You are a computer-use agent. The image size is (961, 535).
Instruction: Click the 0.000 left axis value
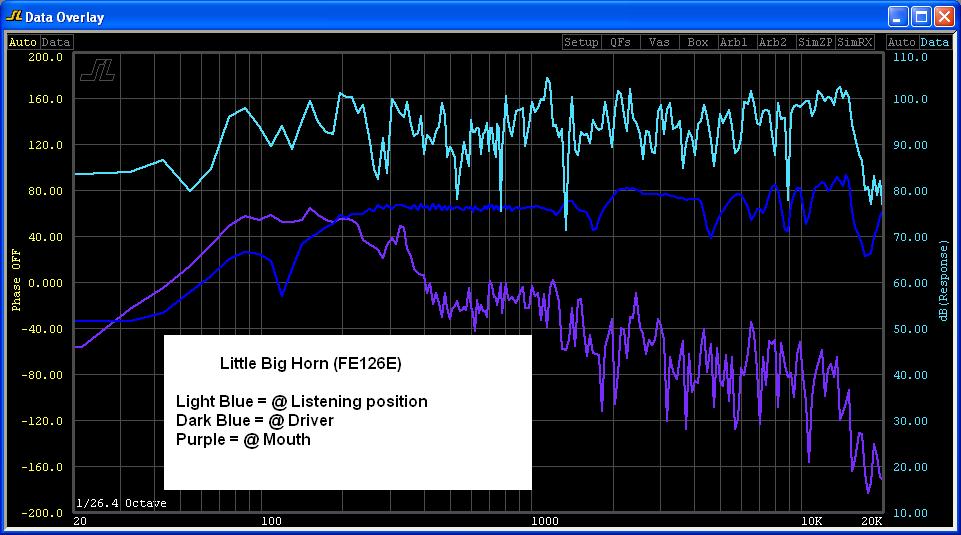point(45,283)
